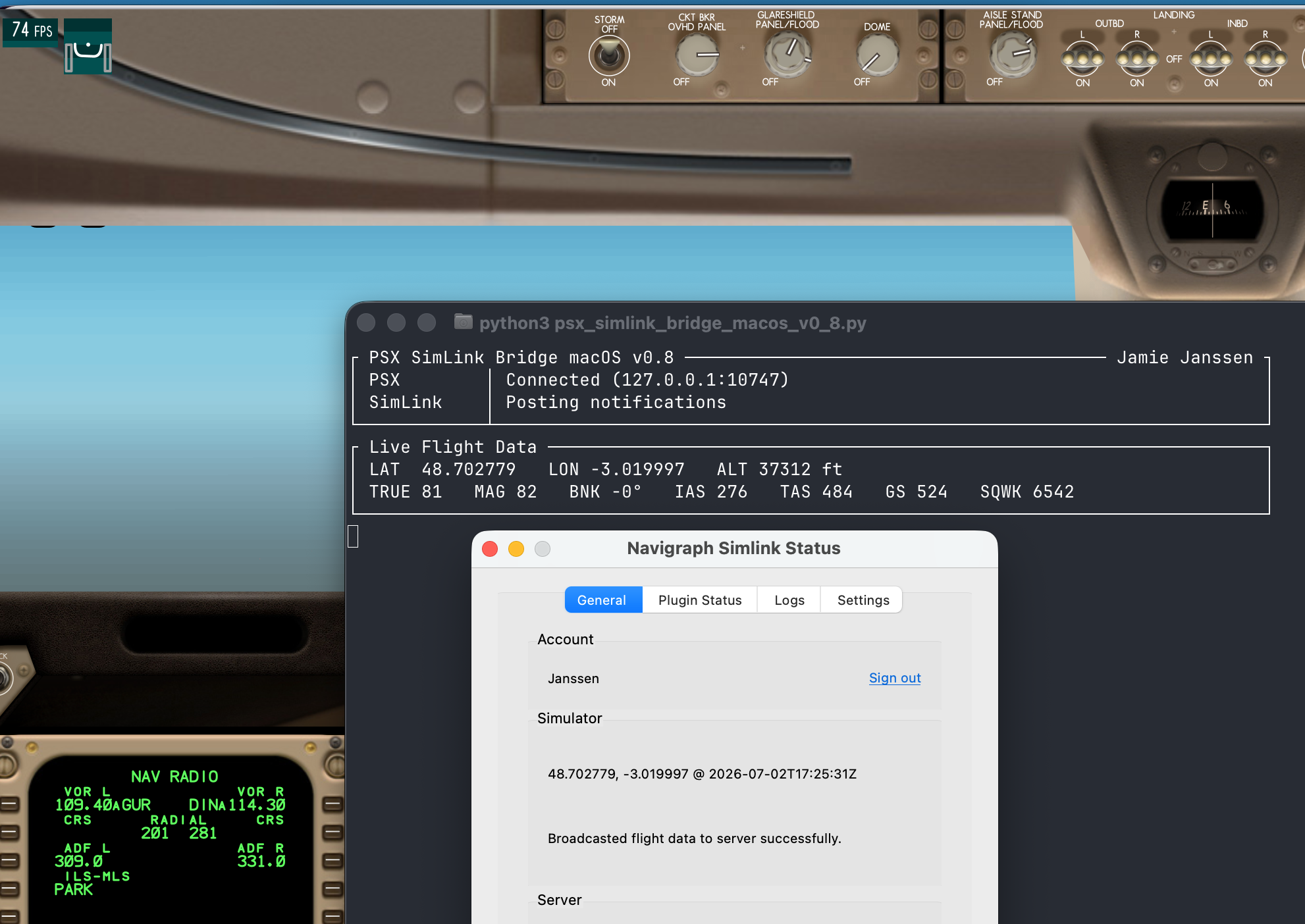This screenshot has width=1305, height=924.
Task: Click the MAG 82 heading value
Action: pyautogui.click(x=506, y=492)
